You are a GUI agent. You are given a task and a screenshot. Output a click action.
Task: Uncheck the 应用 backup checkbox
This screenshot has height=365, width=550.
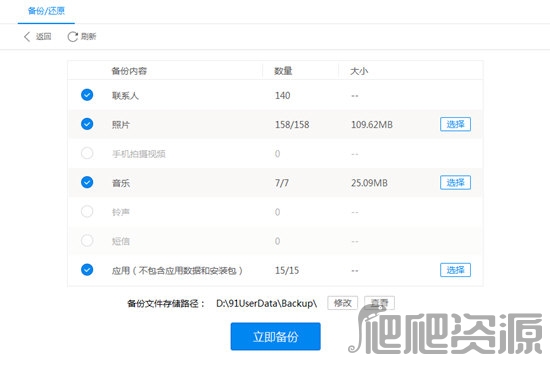[x=87, y=270]
